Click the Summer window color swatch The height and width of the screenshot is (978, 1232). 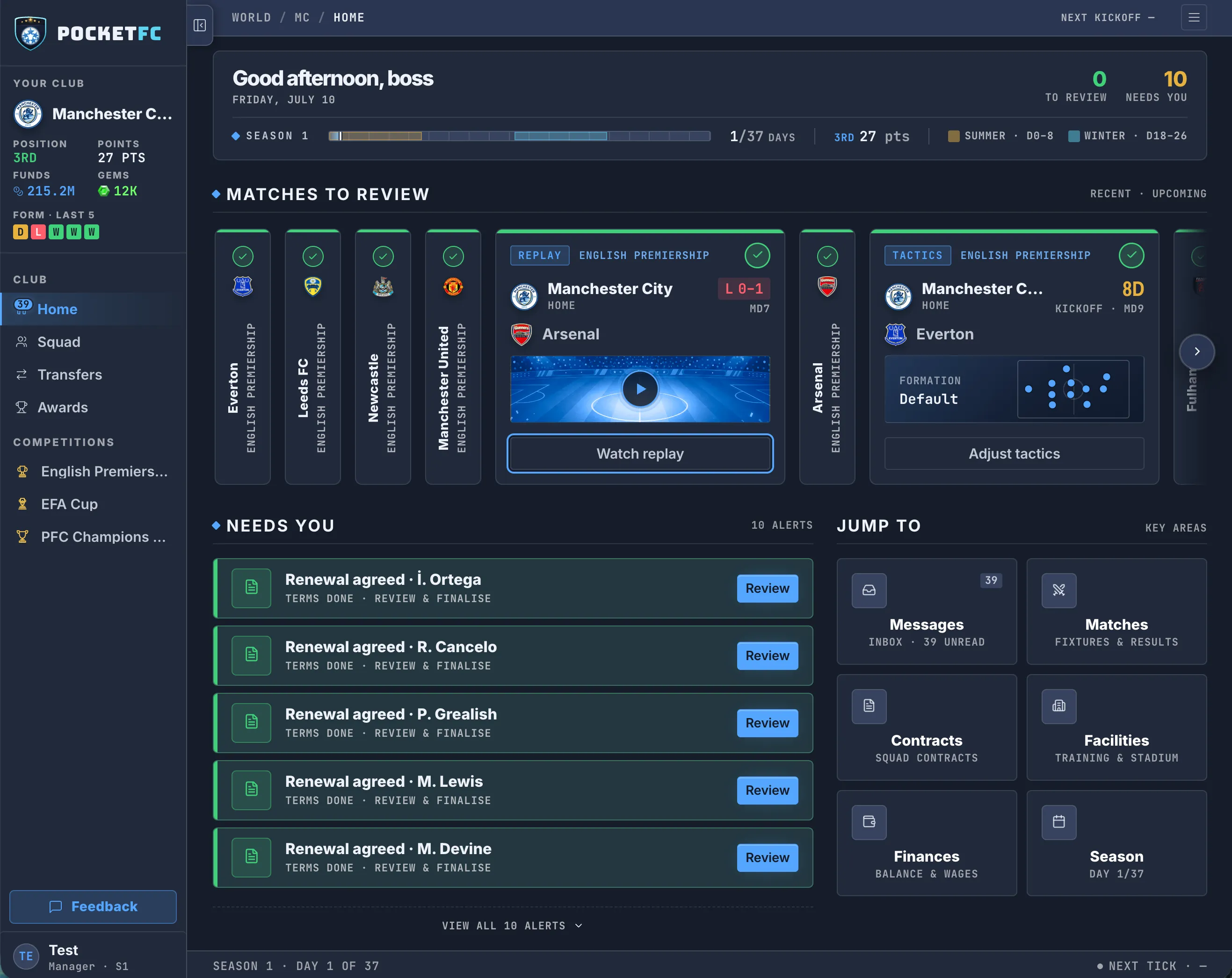point(954,136)
